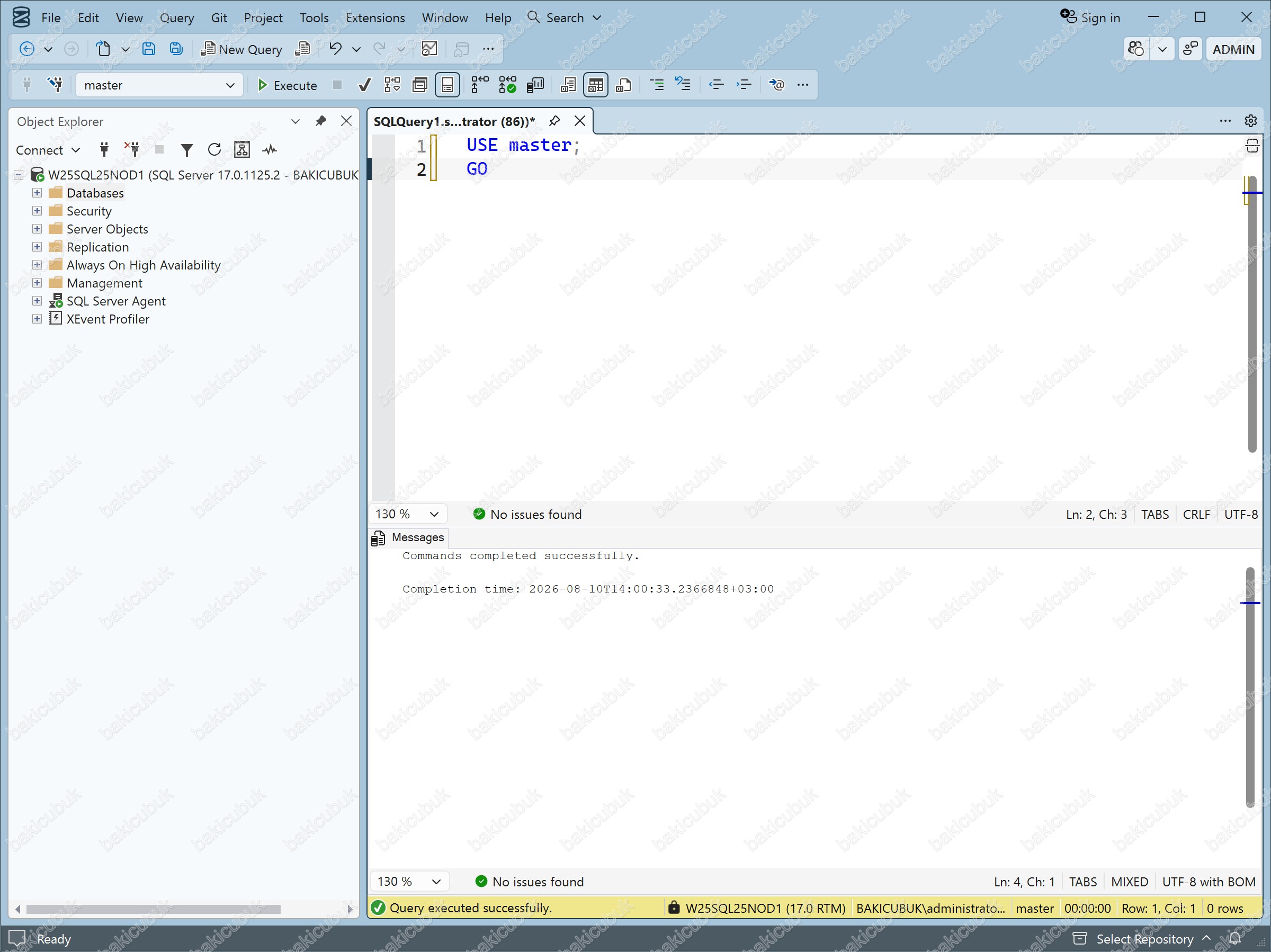Select the XEvent Profiler node
This screenshot has width=1271, height=952.
[x=108, y=319]
